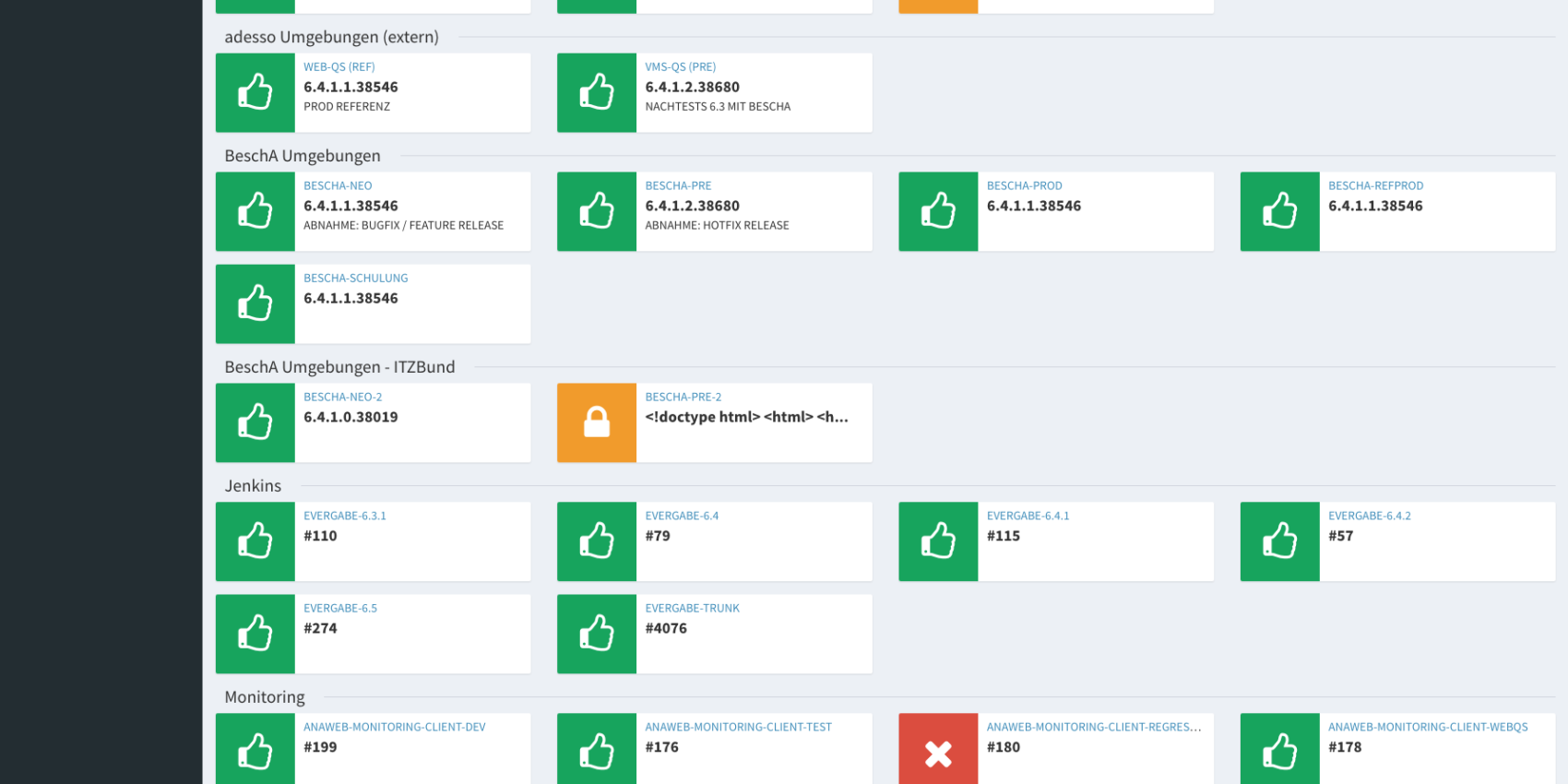Viewport: 1568px width, 784px height.
Task: Select build number #176
Action: (662, 748)
